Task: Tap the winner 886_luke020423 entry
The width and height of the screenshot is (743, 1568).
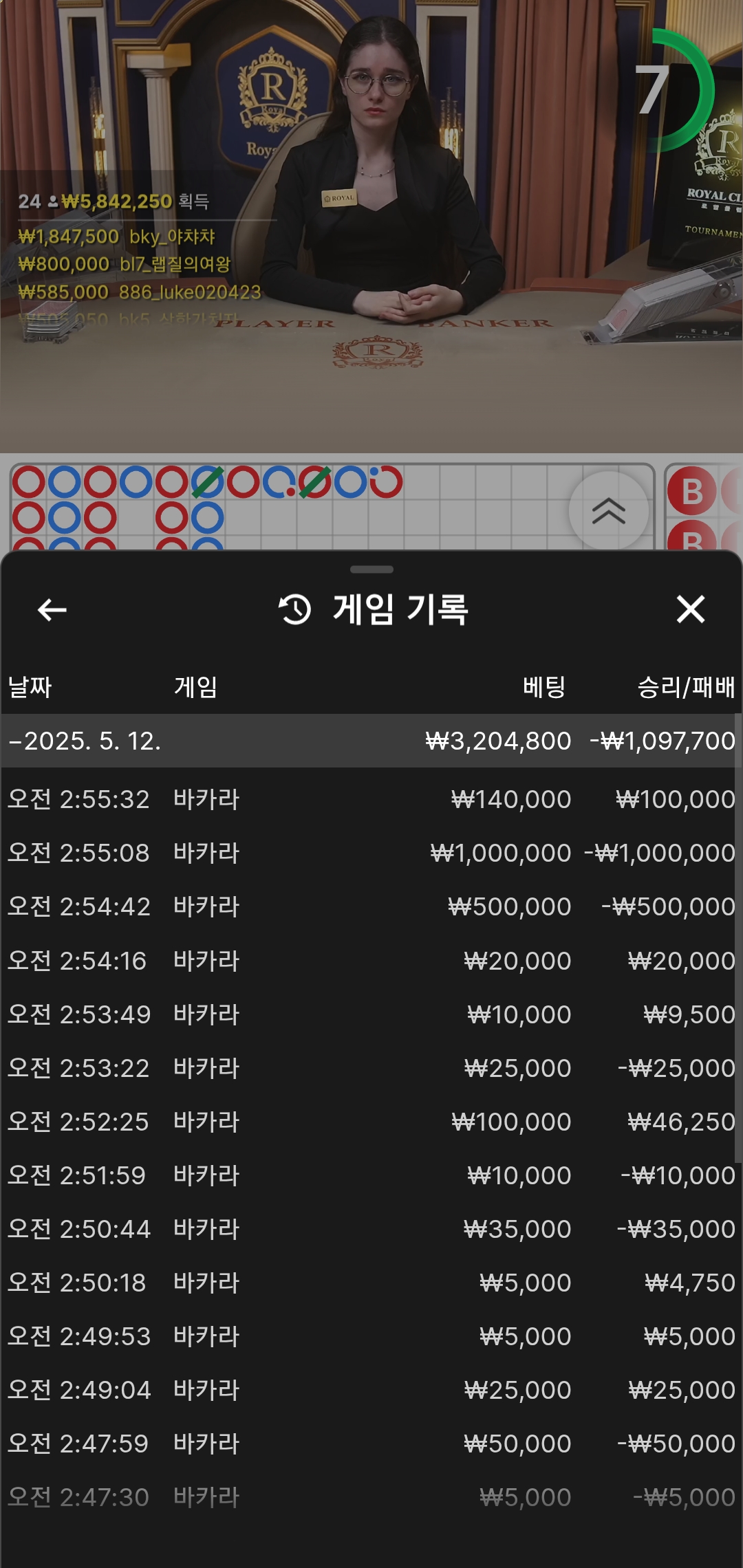Action: [140, 292]
